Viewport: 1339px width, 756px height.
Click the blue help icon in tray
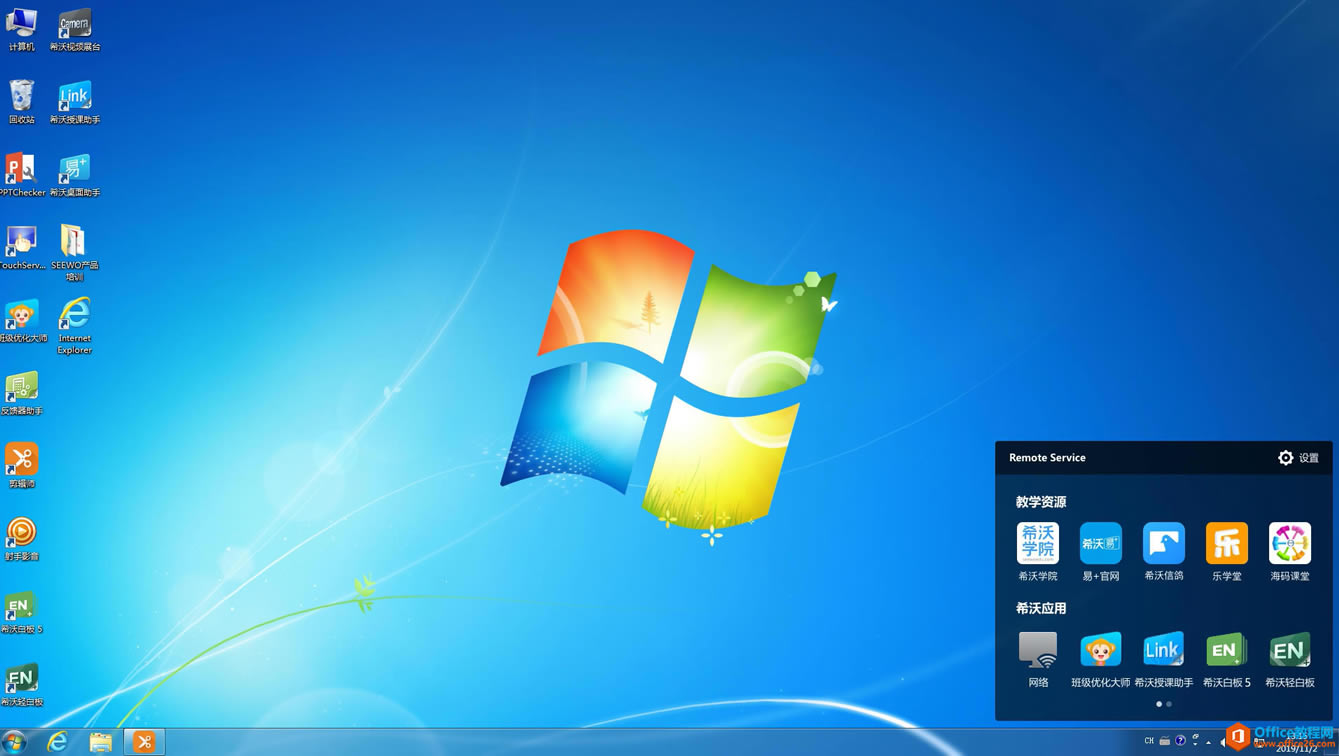(x=1180, y=741)
